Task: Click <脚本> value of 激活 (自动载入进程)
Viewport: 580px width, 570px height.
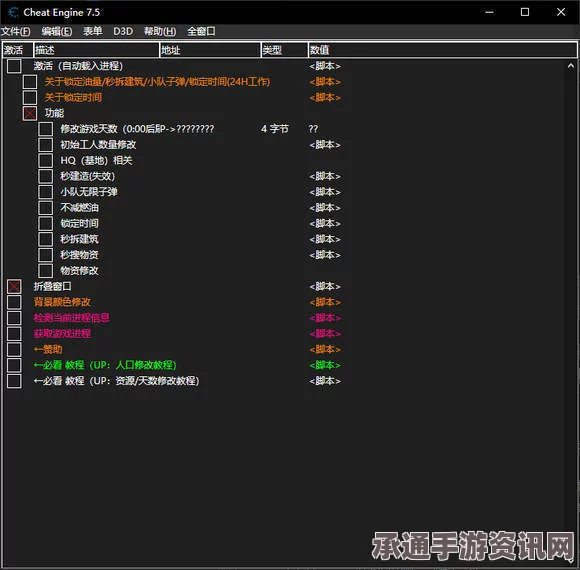Action: 325,66
